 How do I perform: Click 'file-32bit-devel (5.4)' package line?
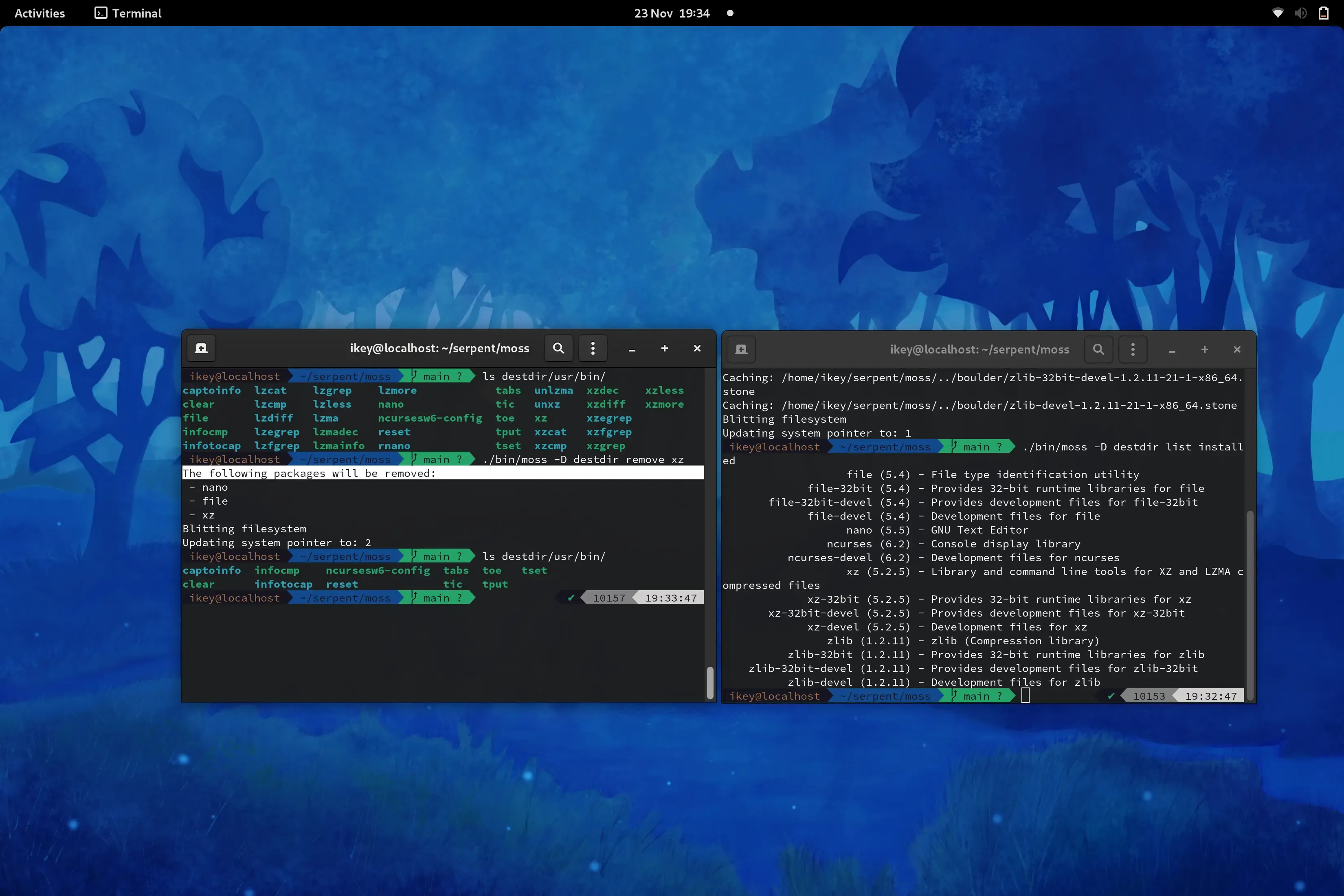[x=983, y=502]
